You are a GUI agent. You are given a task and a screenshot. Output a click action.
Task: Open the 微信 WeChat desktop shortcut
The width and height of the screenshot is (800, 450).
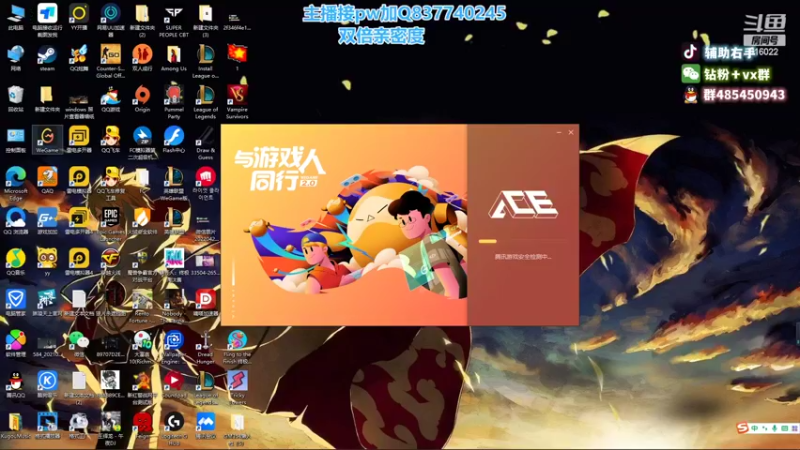(79, 343)
